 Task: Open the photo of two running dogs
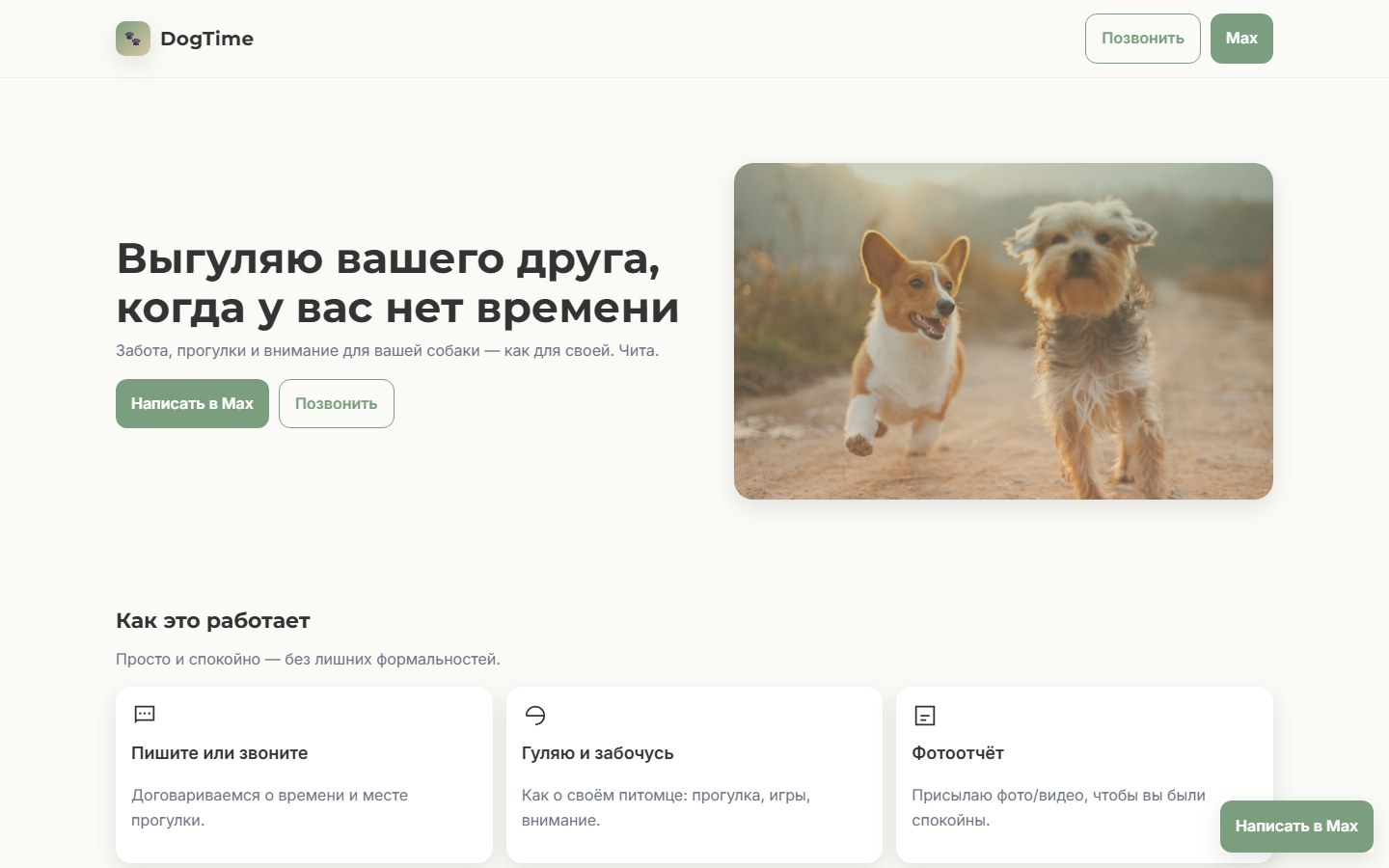(1003, 331)
